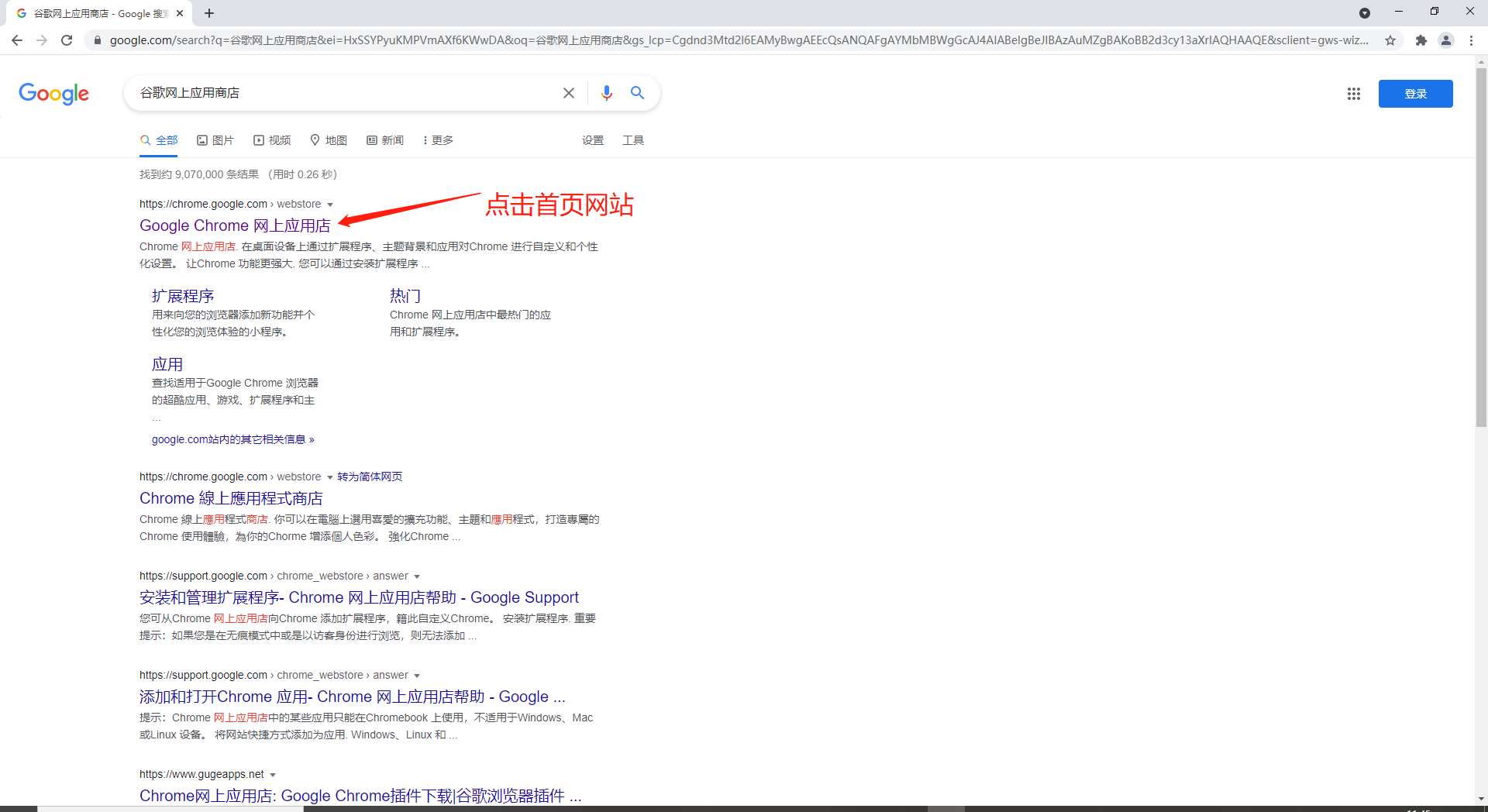Click the blue 登录 sign-in button

(1415, 94)
